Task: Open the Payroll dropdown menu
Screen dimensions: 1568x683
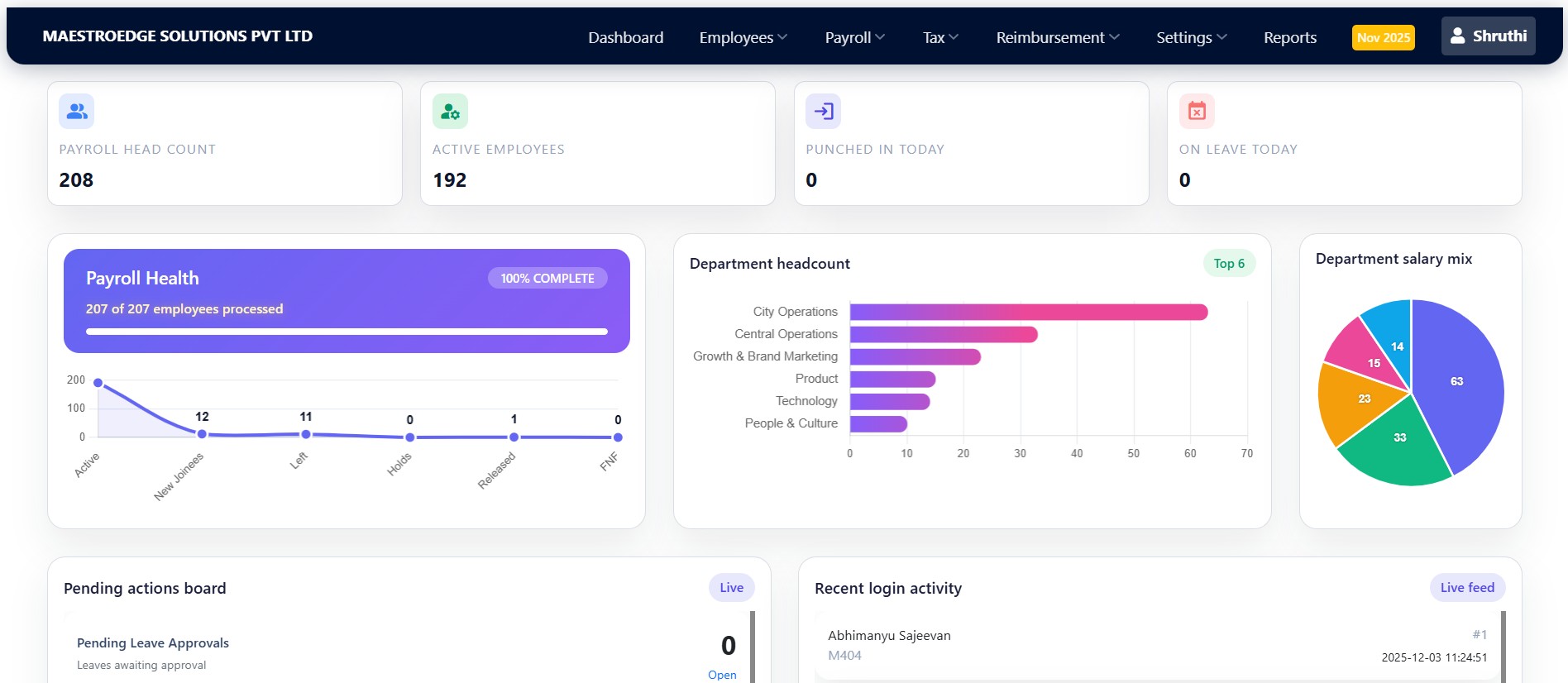Action: [x=854, y=38]
